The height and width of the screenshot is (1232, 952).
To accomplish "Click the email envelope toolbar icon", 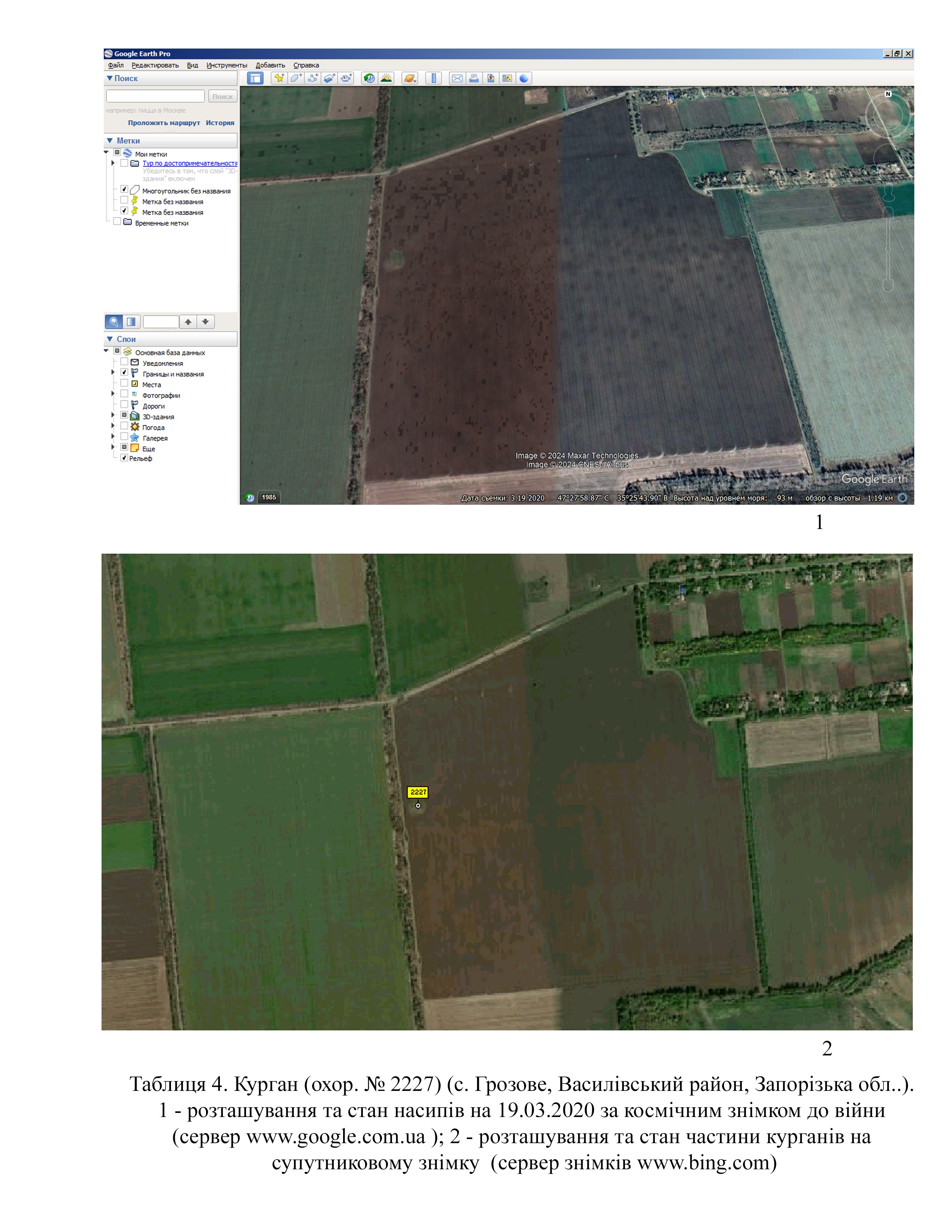I will (457, 78).
